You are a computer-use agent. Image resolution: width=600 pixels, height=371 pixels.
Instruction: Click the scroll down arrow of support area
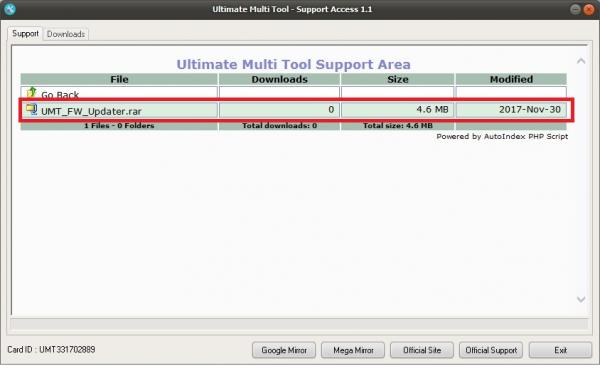pos(581,299)
